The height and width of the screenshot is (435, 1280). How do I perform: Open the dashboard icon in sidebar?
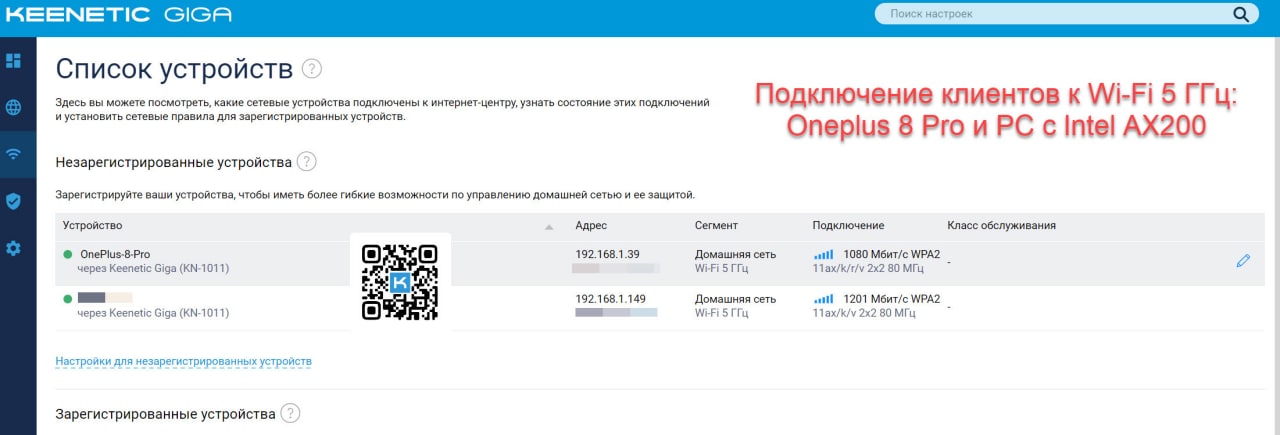point(13,61)
